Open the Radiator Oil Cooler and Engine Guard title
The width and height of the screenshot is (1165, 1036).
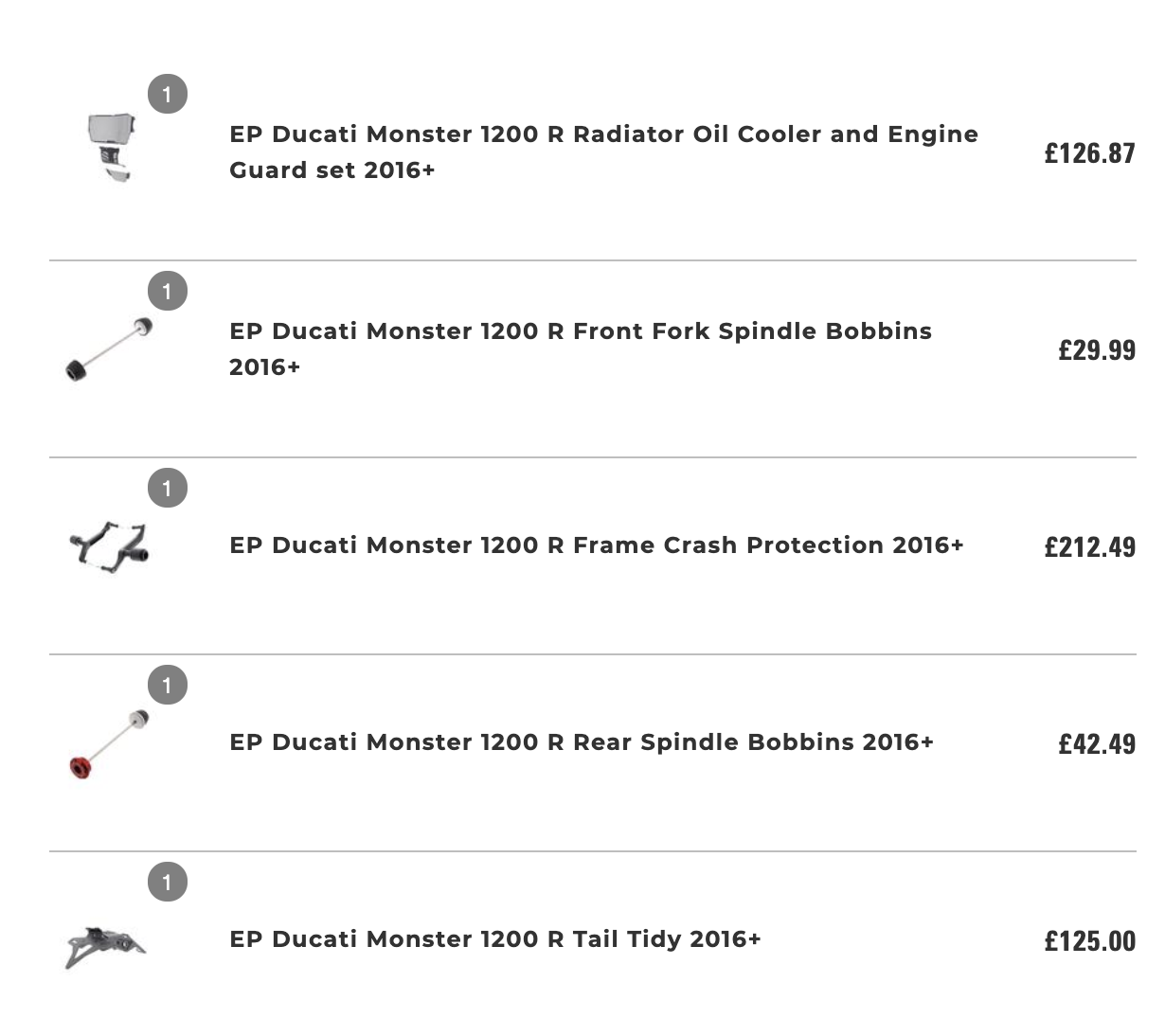[x=603, y=152]
